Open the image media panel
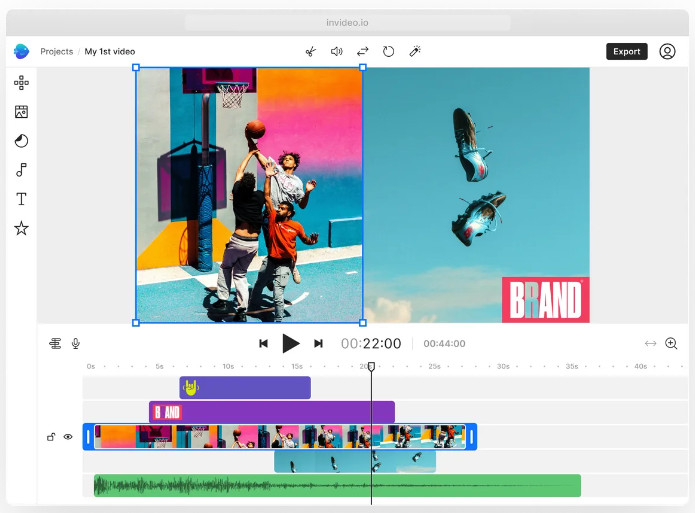Viewport: 695px width, 513px height. coord(21,112)
